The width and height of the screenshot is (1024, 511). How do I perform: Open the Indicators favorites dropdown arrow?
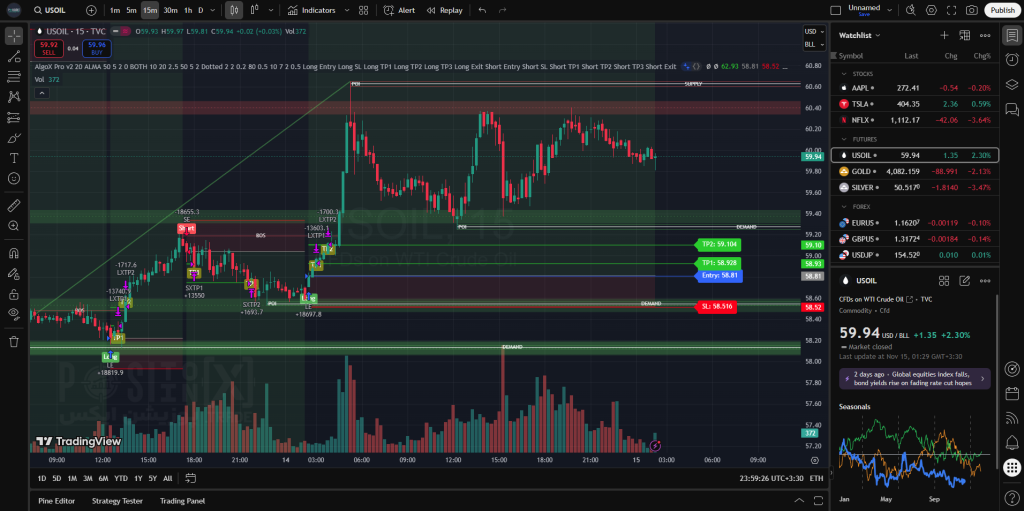pyautogui.click(x=347, y=10)
